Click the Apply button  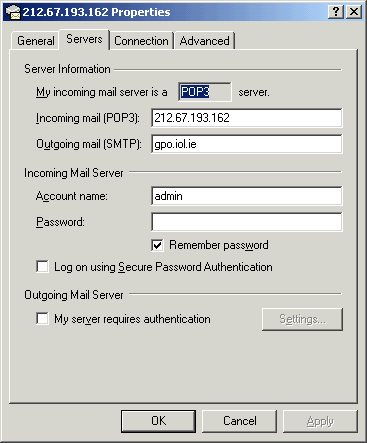click(x=320, y=421)
